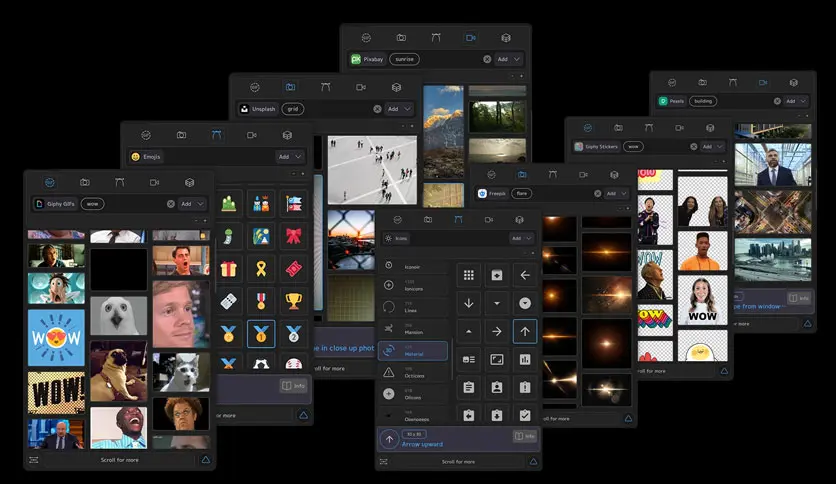Clear the 'sunrise' search in Pixabay panel
836x484 pixels.
(x=487, y=59)
